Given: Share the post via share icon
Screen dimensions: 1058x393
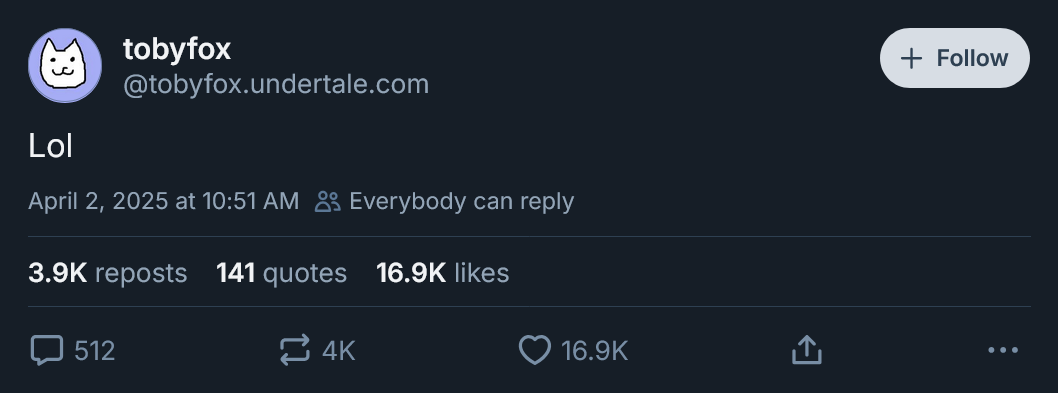Looking at the screenshot, I should [x=807, y=350].
